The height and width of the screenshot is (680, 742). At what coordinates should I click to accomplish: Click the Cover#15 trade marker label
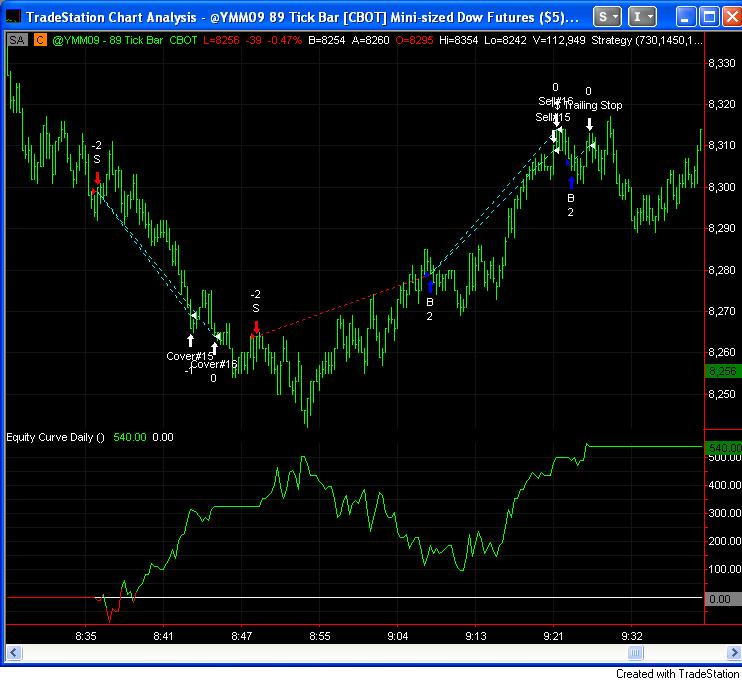(190, 356)
